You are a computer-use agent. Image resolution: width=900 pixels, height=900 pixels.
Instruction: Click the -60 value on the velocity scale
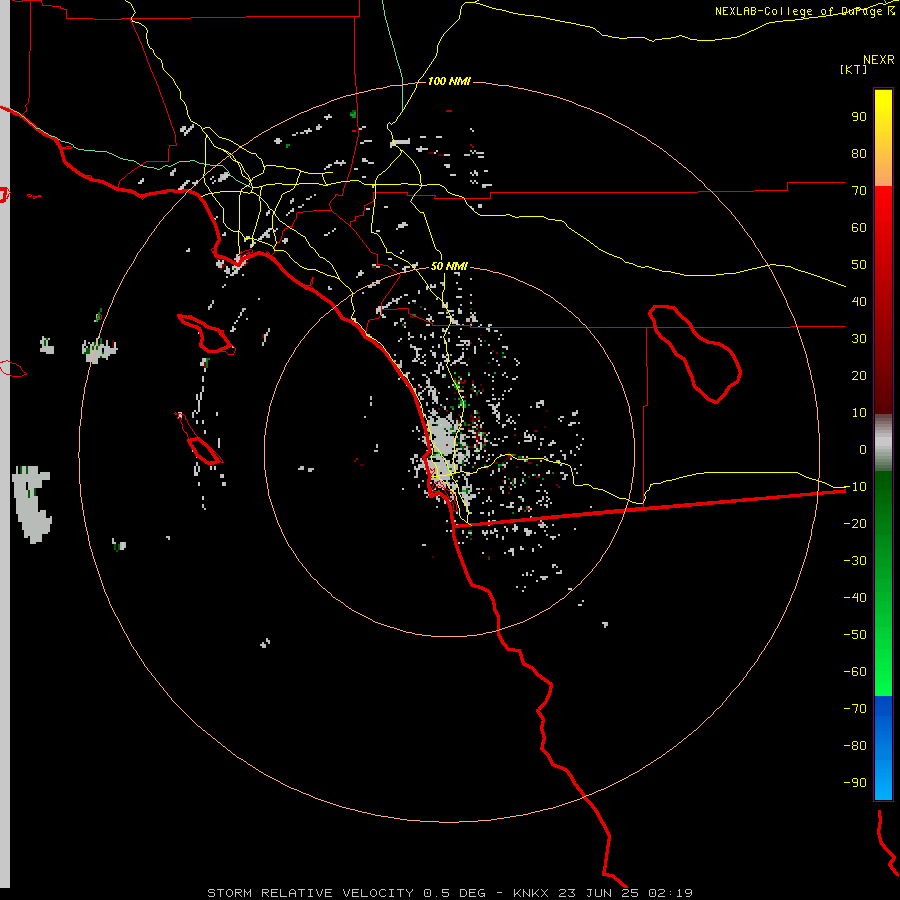855,672
